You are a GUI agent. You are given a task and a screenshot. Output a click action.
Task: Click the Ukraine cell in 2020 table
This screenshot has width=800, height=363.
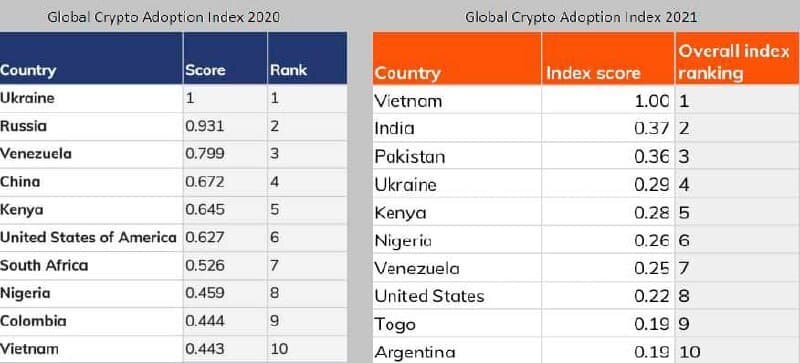[91, 99]
